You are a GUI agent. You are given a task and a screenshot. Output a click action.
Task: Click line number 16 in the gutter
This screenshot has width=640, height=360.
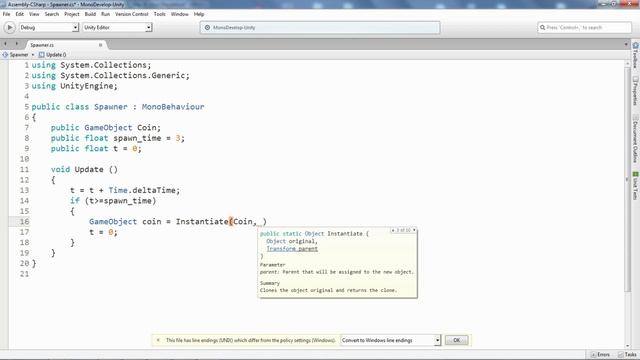[x=24, y=222]
